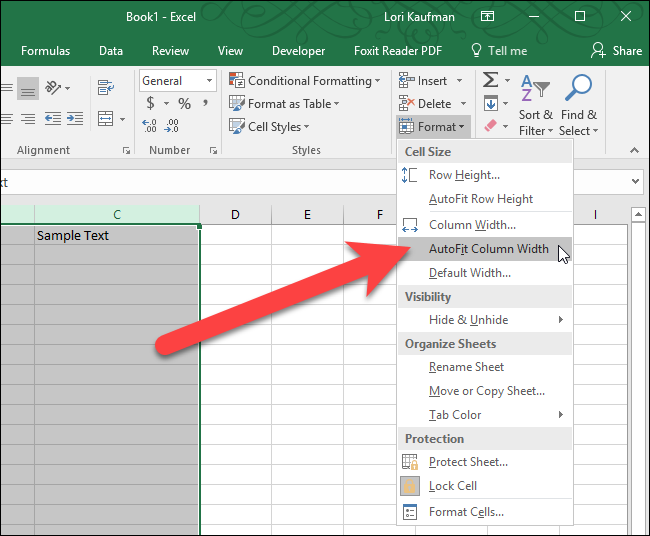Image resolution: width=650 pixels, height=536 pixels.
Task: Select the column D header
Action: pos(235,215)
